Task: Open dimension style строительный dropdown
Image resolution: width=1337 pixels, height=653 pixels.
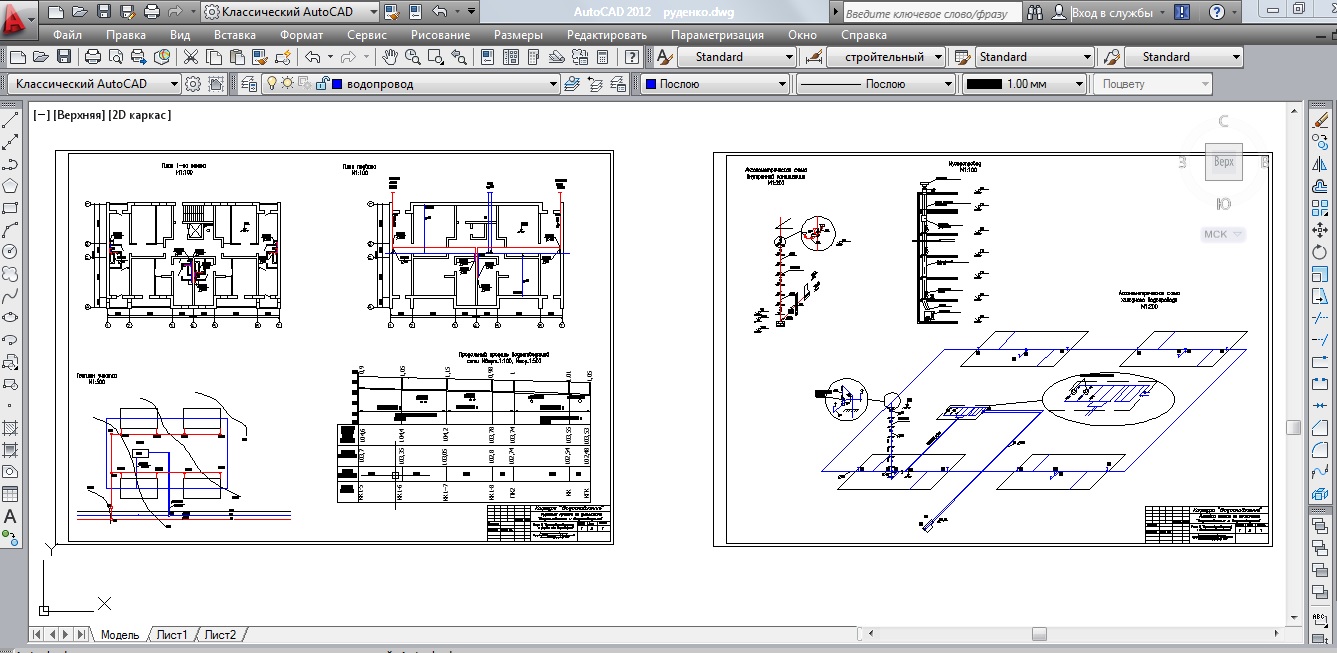Action: [x=886, y=57]
